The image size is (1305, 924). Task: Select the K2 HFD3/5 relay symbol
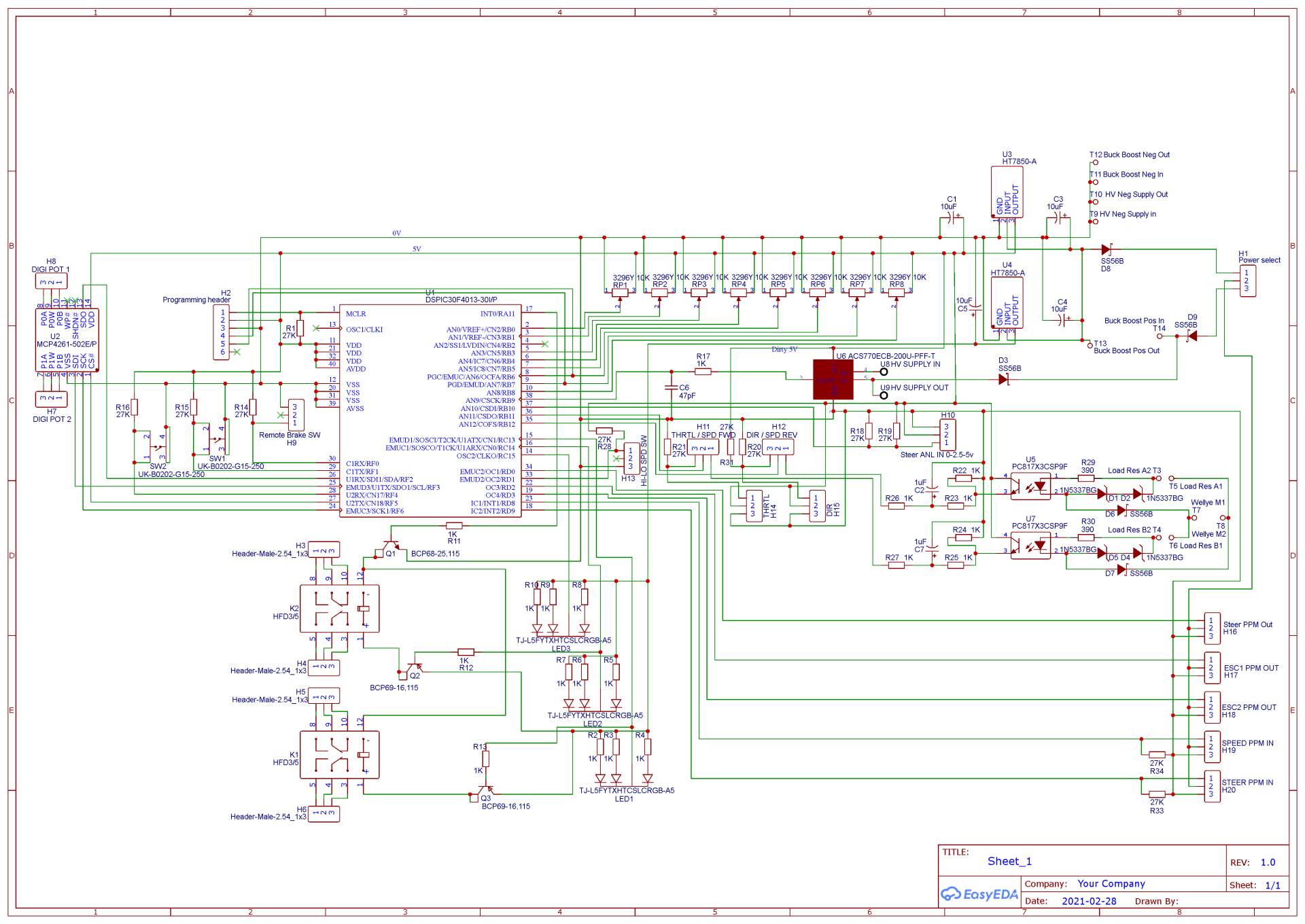pyautogui.click(x=339, y=608)
